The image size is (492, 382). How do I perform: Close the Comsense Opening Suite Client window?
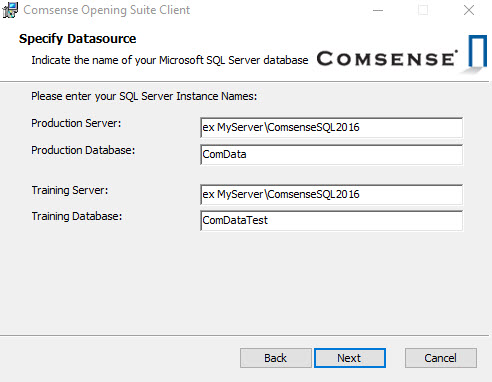click(x=469, y=10)
